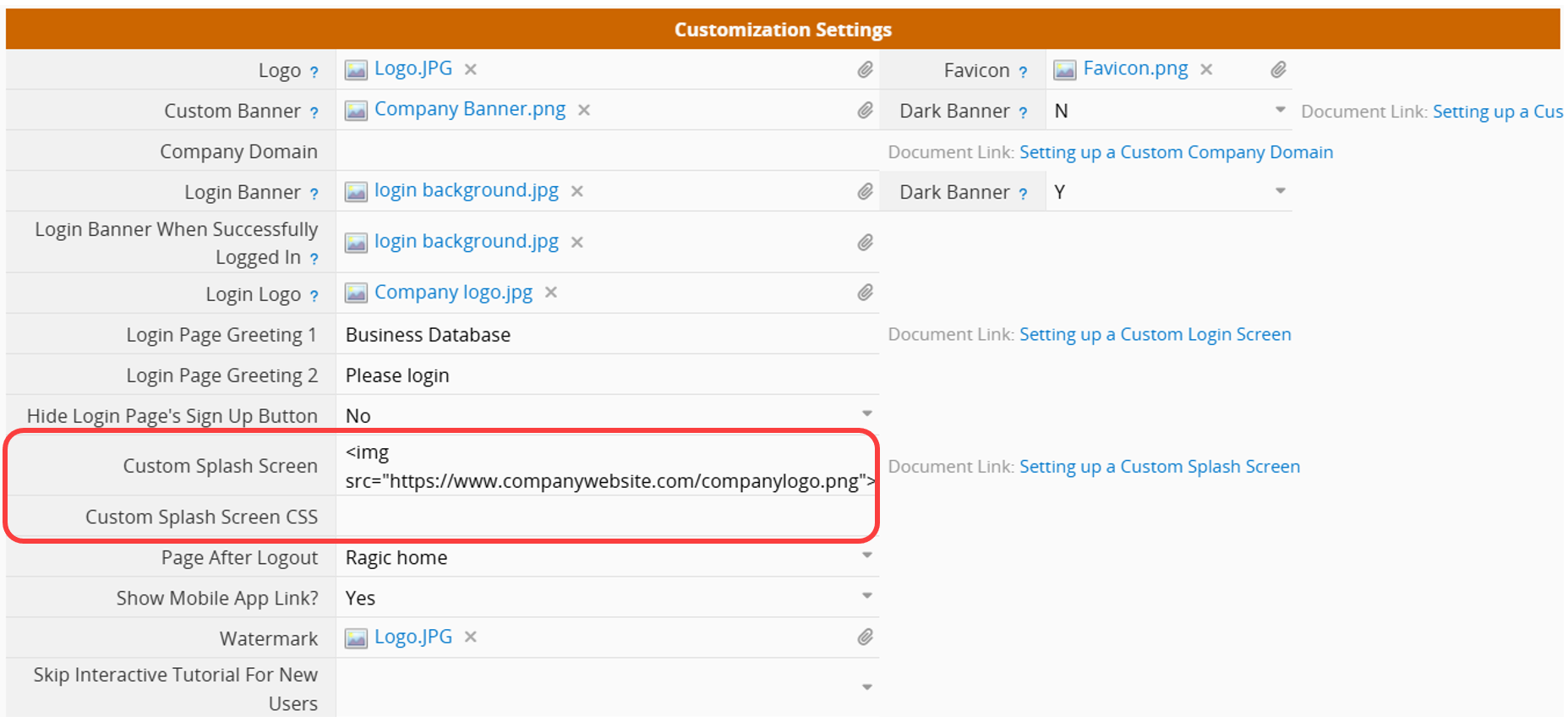The width and height of the screenshot is (1568, 717).
Task: Click the help icon next to Login Banner
Action: (x=314, y=194)
